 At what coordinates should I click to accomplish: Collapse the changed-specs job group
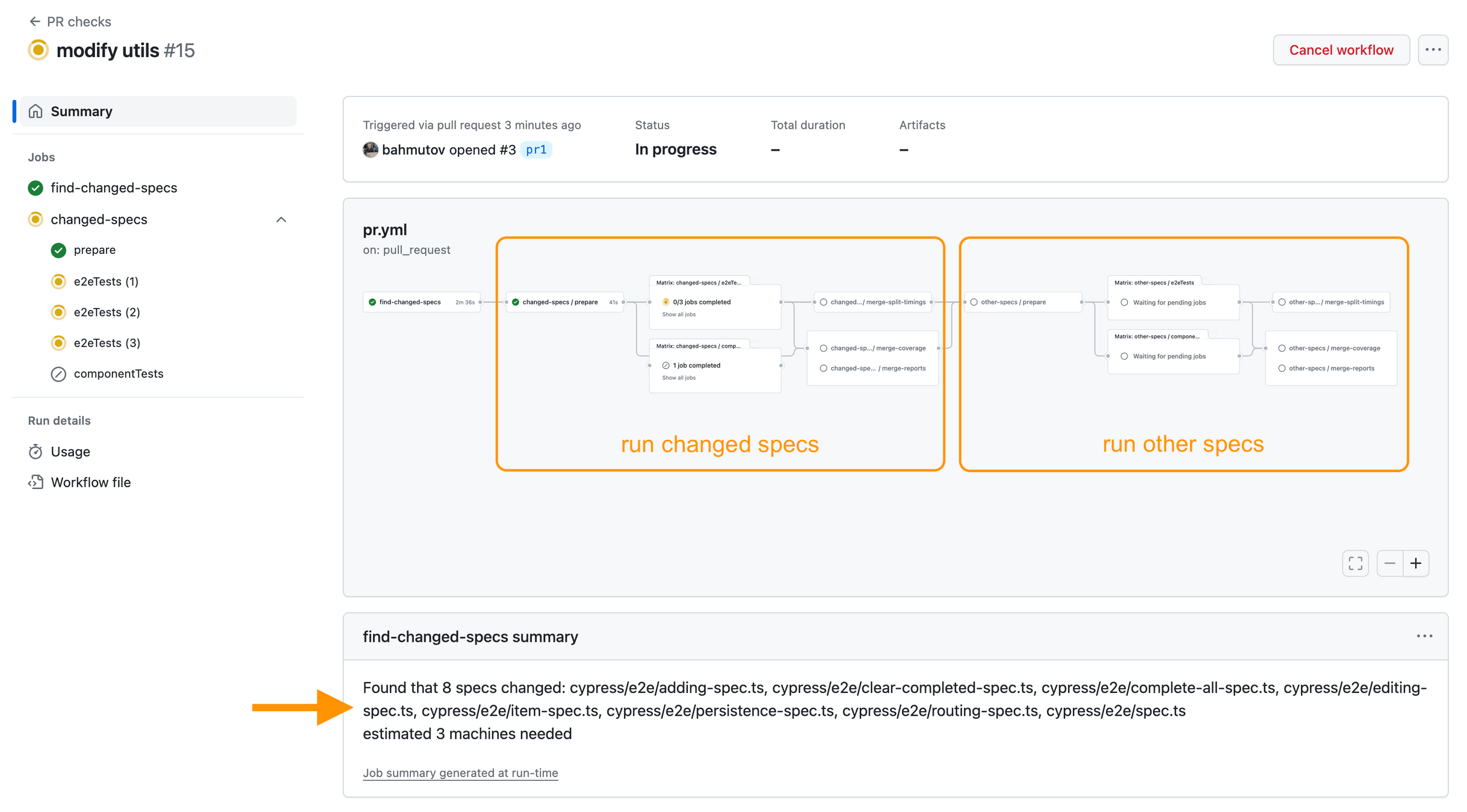281,220
